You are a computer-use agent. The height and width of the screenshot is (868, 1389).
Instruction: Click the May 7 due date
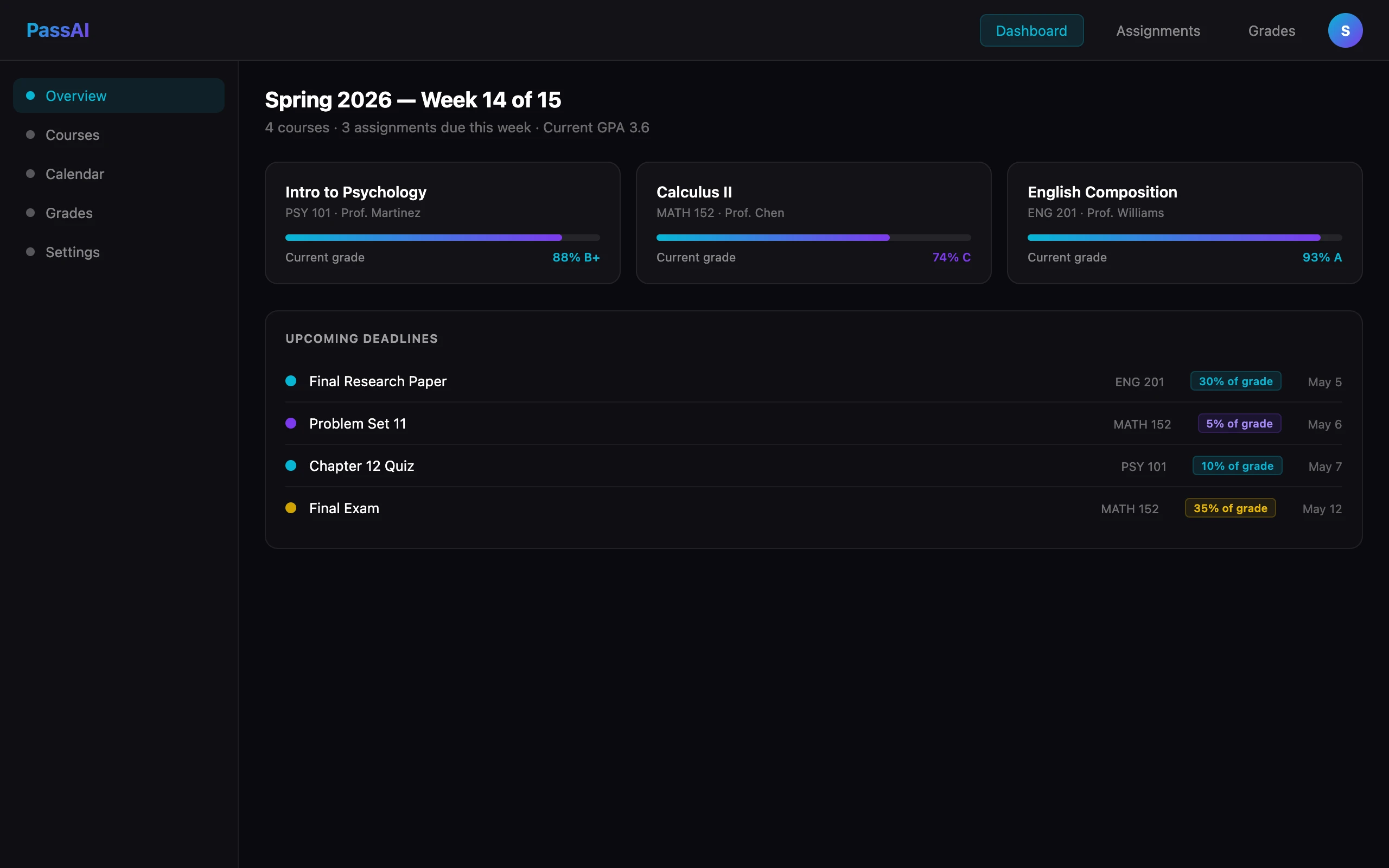coord(1325,467)
